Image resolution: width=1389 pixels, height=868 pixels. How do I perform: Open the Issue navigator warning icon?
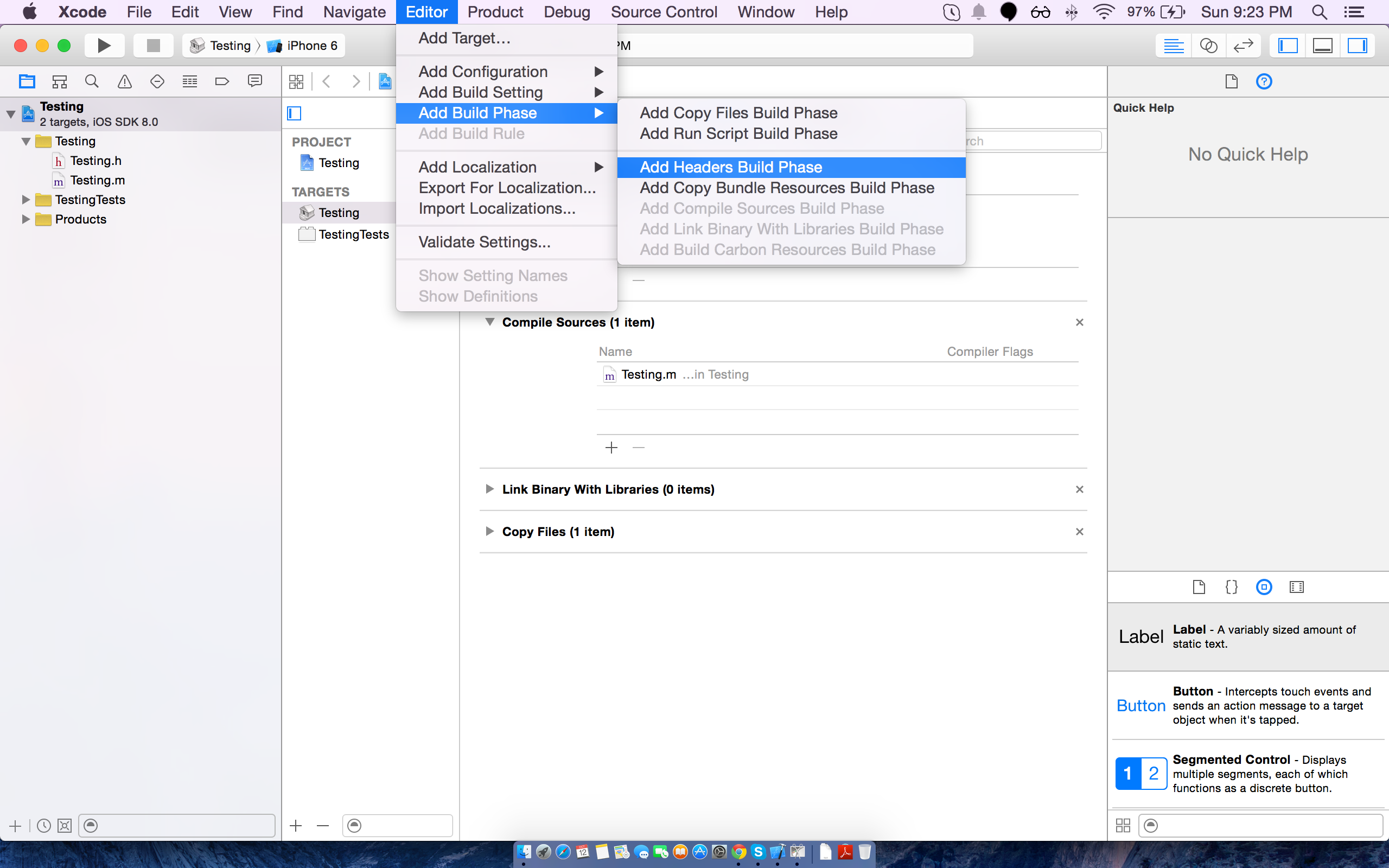coord(125,81)
